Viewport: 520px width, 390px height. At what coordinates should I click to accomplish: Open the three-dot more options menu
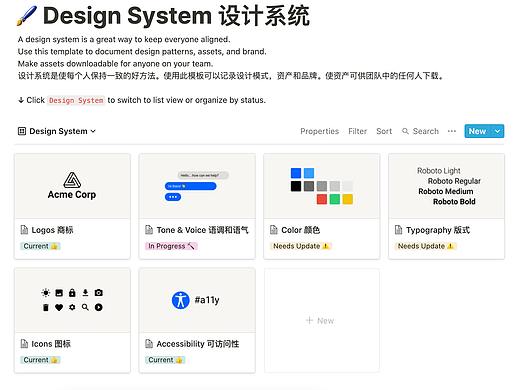click(x=452, y=131)
